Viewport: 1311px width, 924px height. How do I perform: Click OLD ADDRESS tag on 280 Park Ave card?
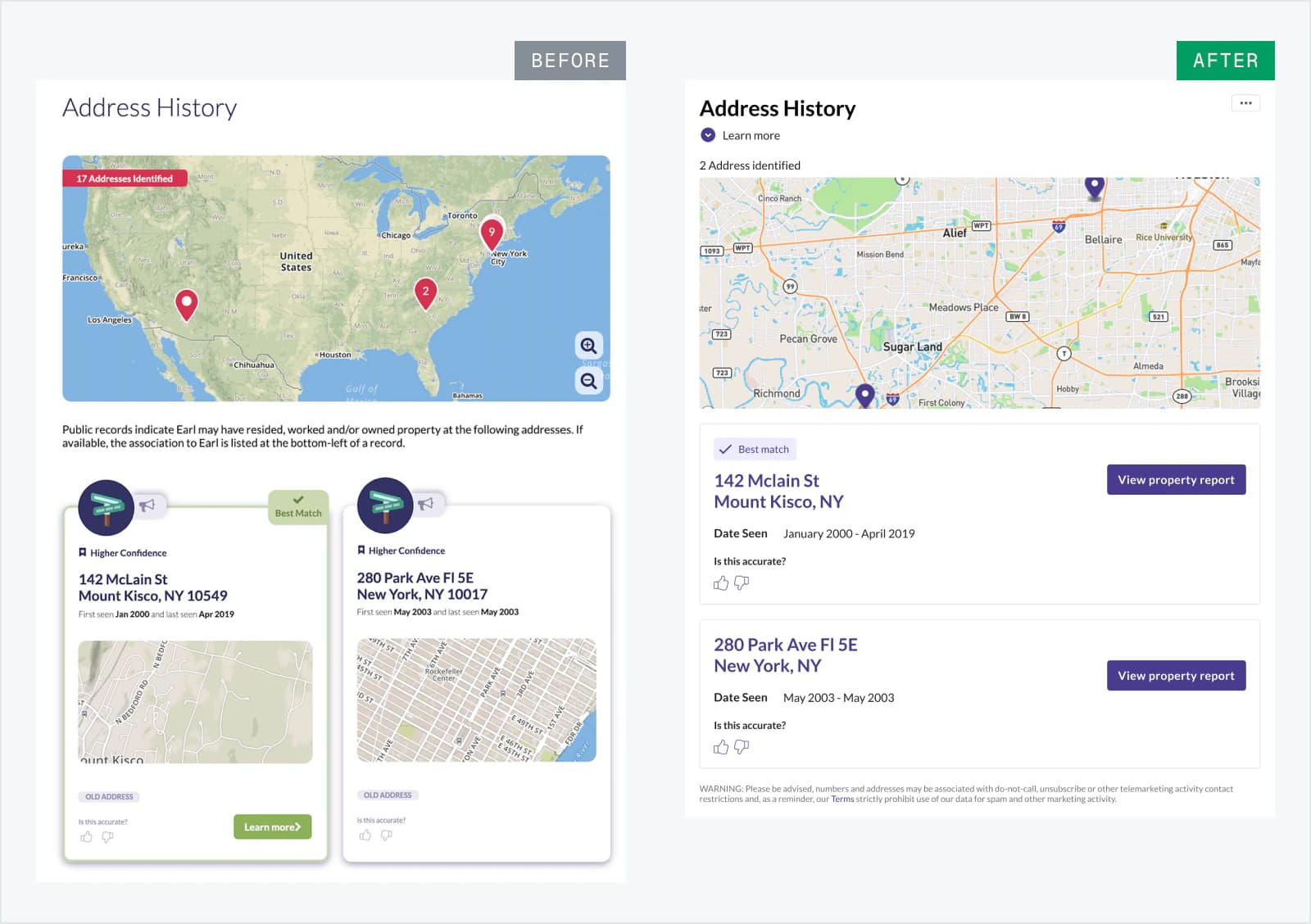pyautogui.click(x=388, y=795)
